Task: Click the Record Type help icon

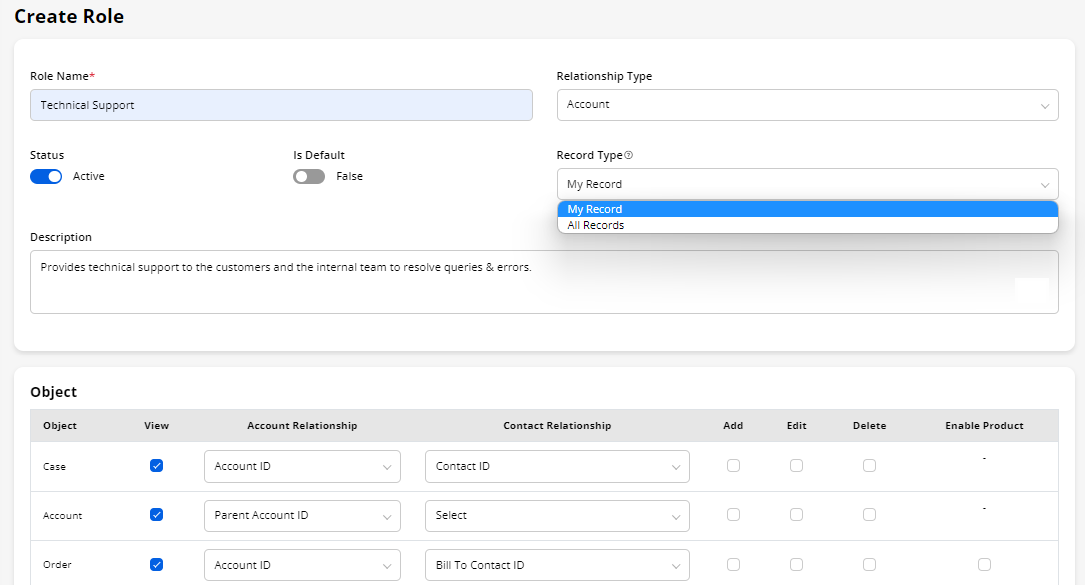Action: [x=629, y=156]
